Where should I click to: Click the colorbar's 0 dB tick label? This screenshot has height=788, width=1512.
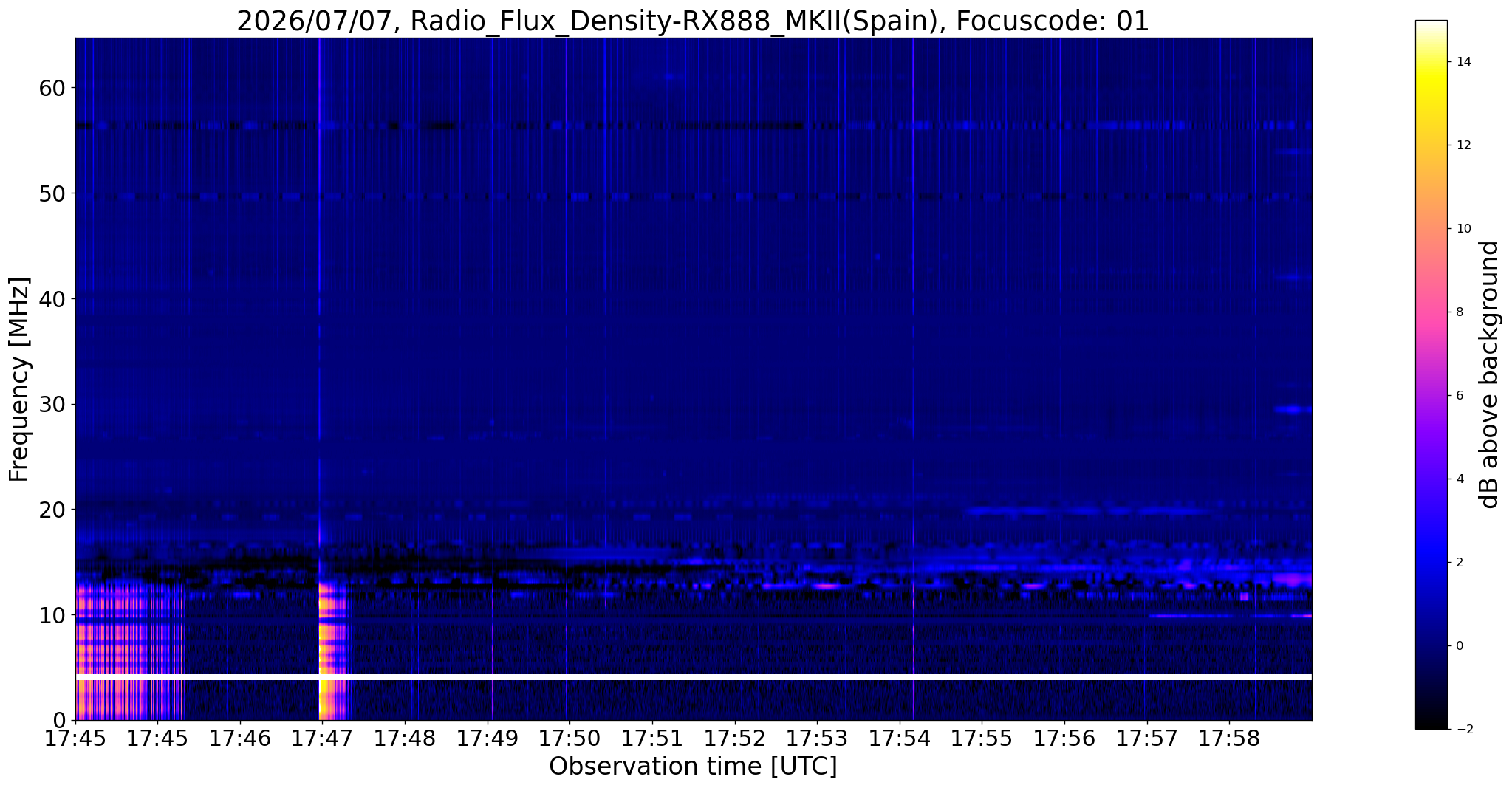point(1459,645)
